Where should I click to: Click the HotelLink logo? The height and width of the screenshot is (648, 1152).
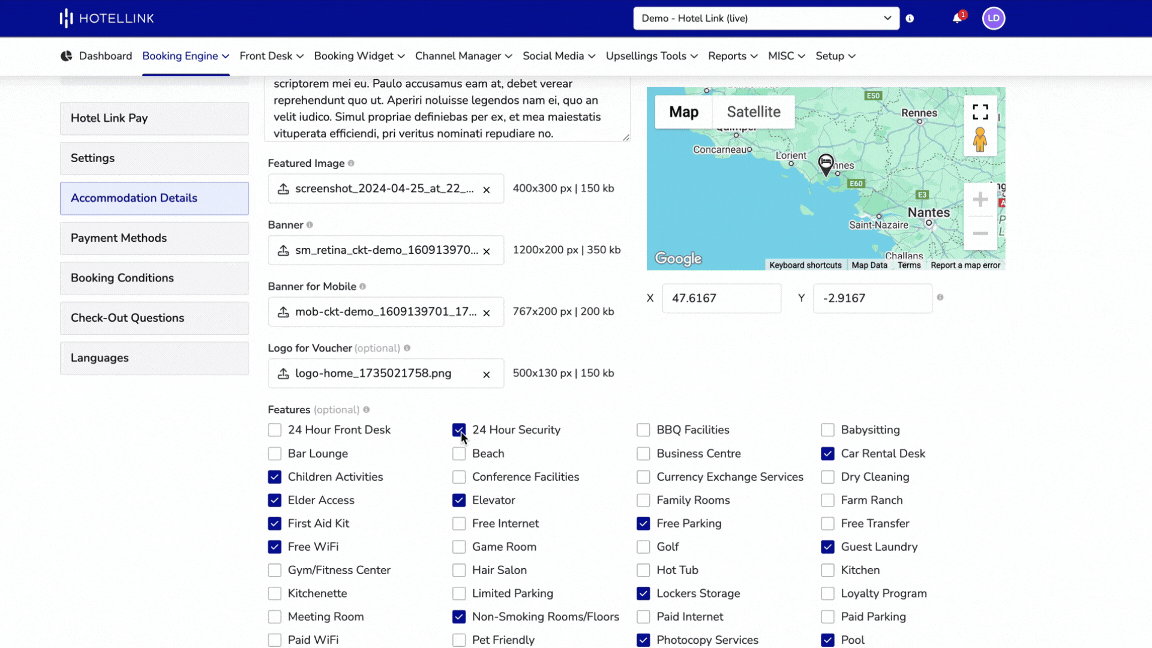(x=107, y=18)
